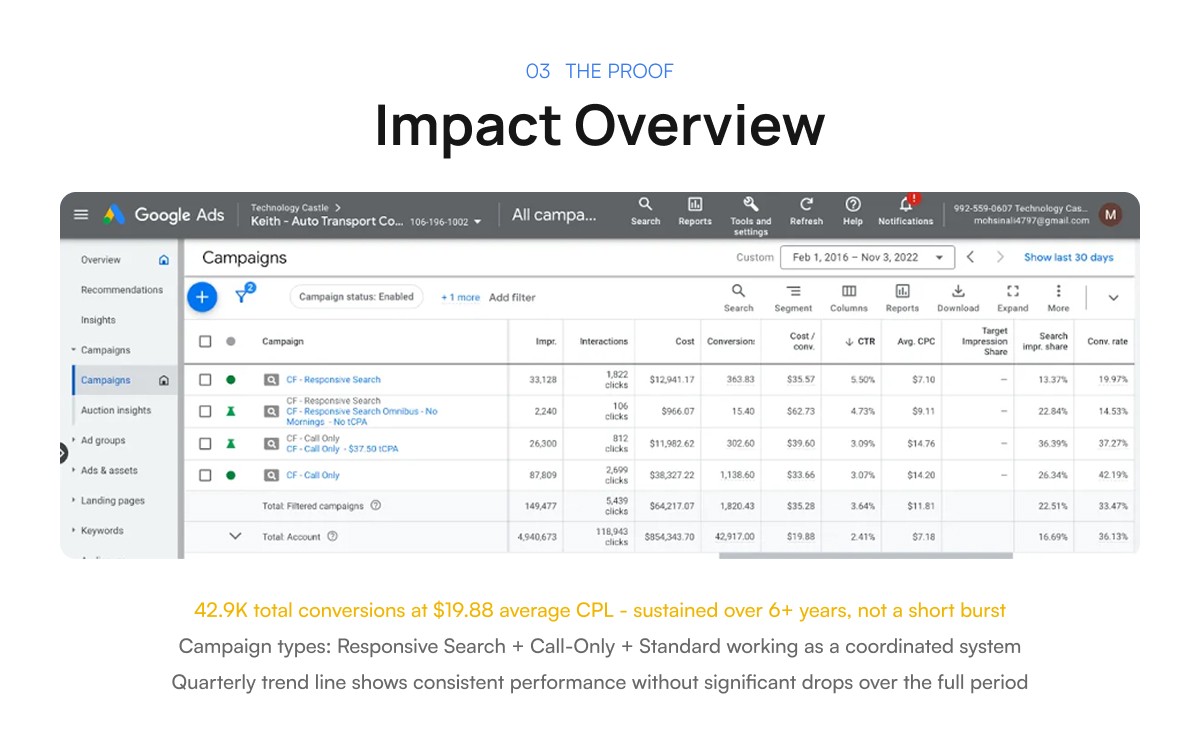Click the M account avatar

1110,214
